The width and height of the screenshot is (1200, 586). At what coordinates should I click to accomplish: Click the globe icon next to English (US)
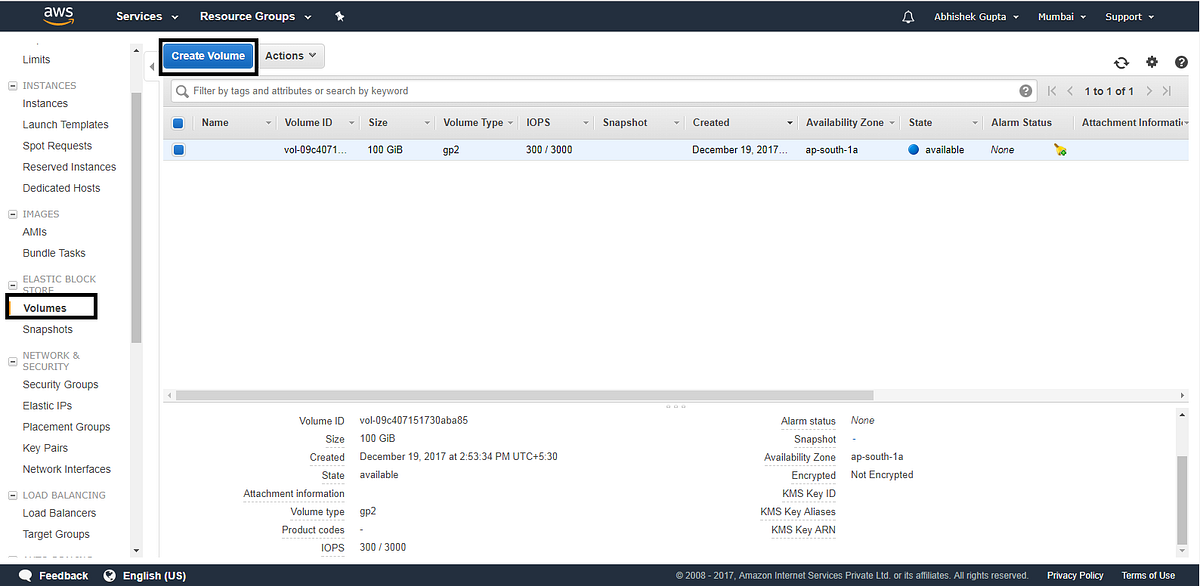point(108,575)
